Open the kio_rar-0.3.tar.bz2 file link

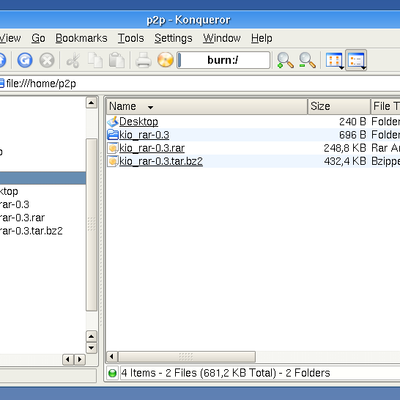click(x=161, y=161)
